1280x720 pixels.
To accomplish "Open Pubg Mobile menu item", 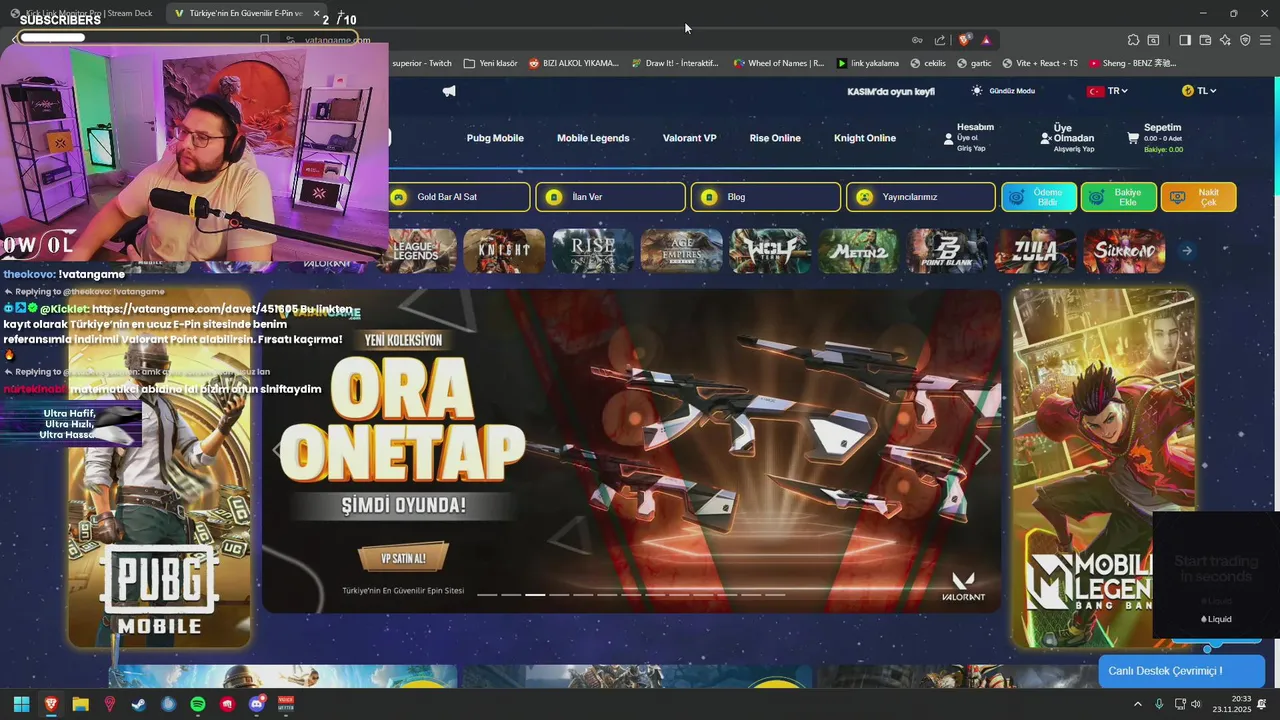I will click(x=495, y=138).
